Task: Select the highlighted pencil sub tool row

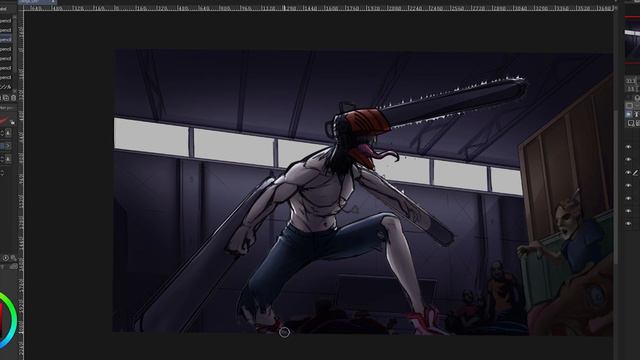Action: coord(6,39)
